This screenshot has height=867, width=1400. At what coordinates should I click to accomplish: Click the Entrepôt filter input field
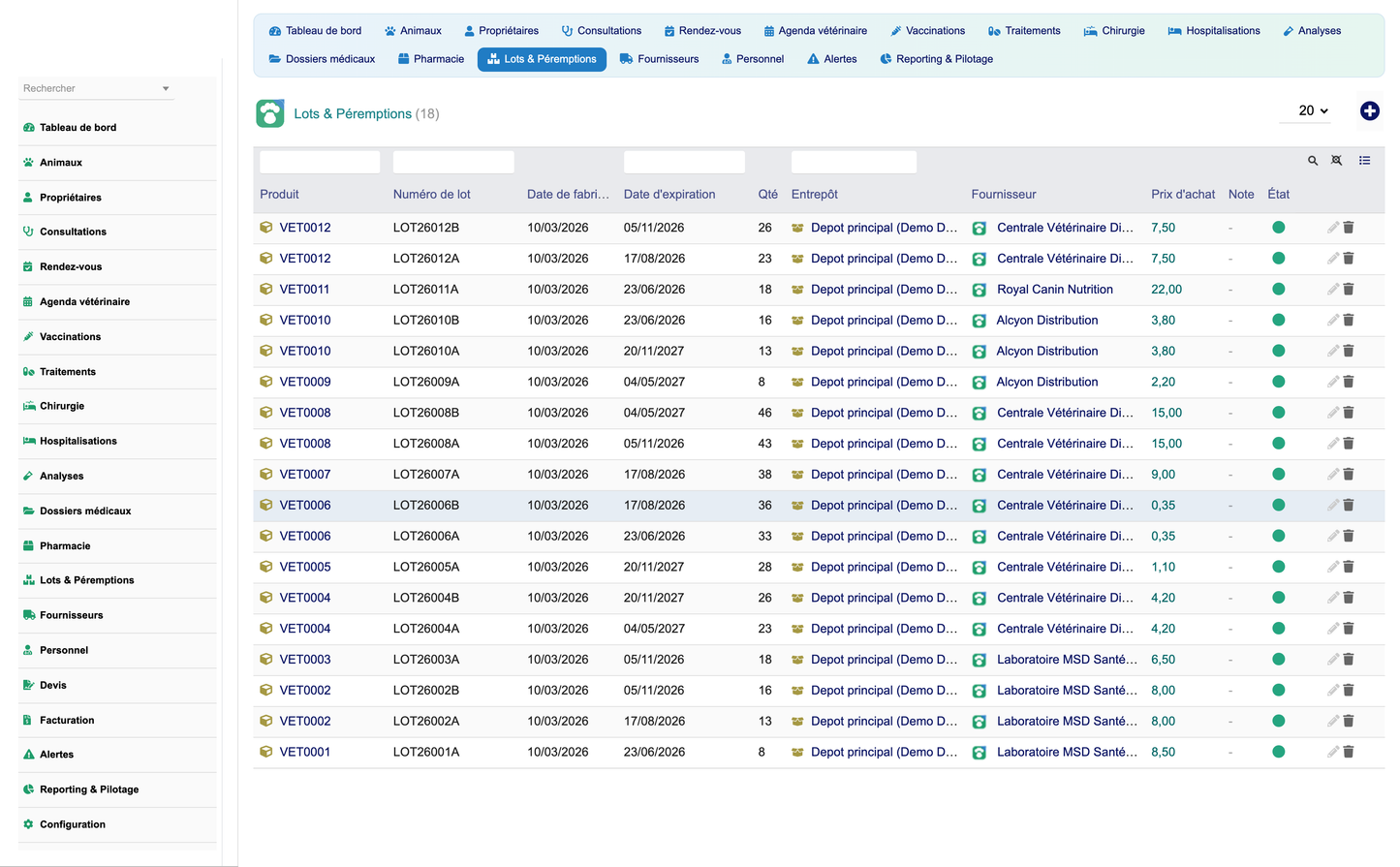pos(854,162)
